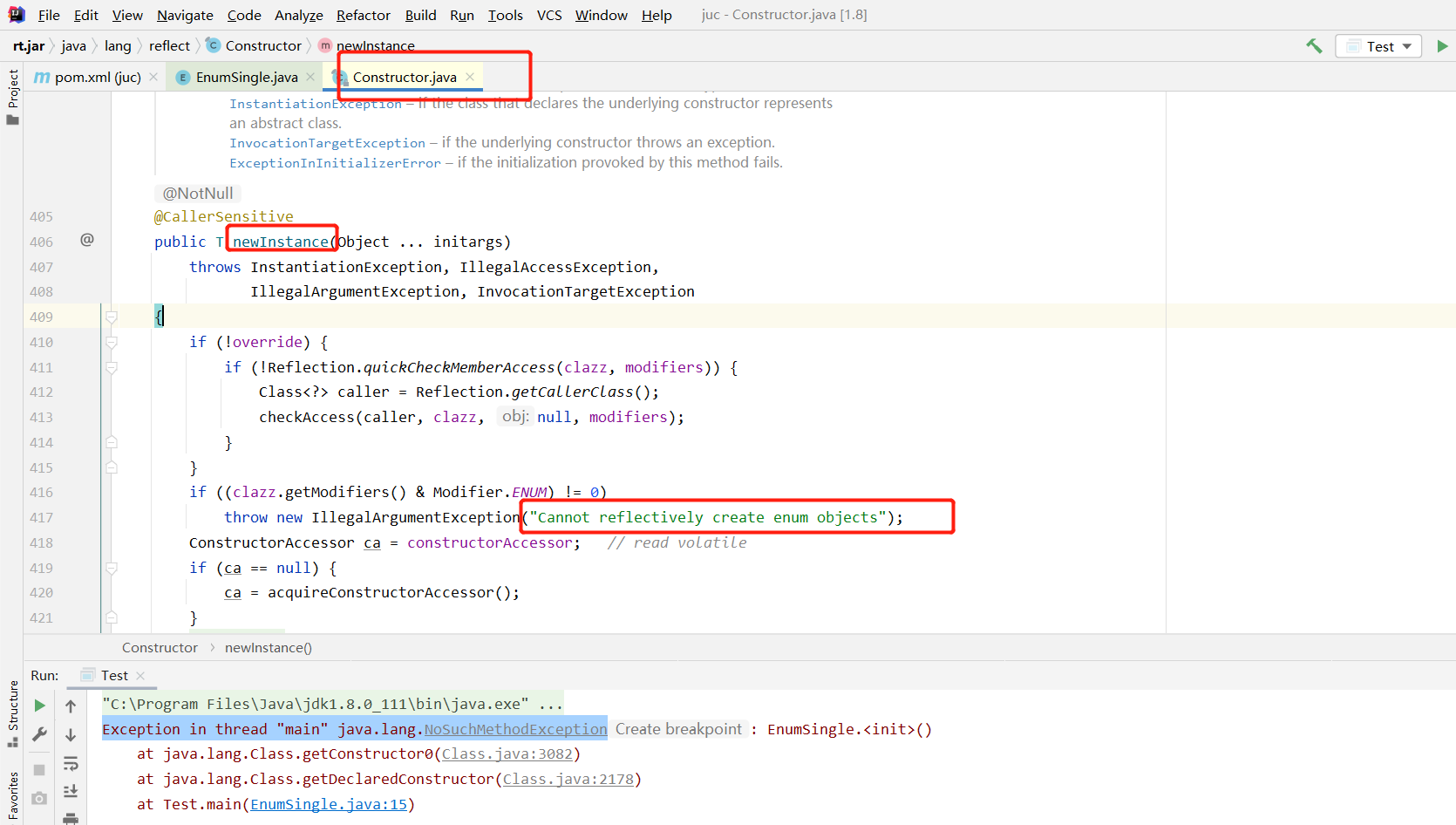
Task: Click the fold end marker at line 414
Action: [x=112, y=442]
